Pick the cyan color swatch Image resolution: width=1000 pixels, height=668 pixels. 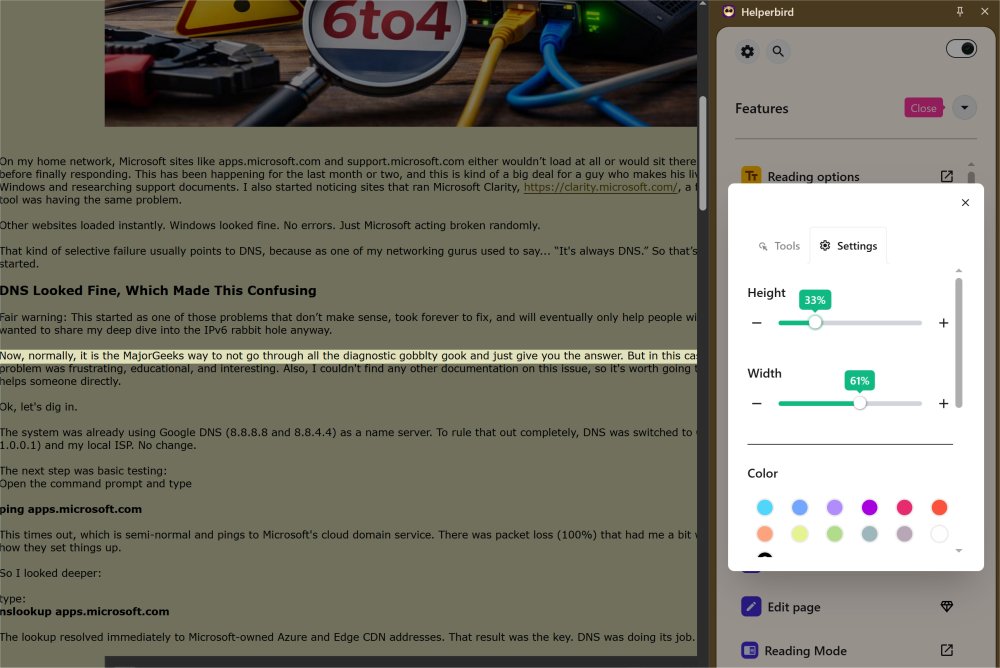click(x=765, y=507)
